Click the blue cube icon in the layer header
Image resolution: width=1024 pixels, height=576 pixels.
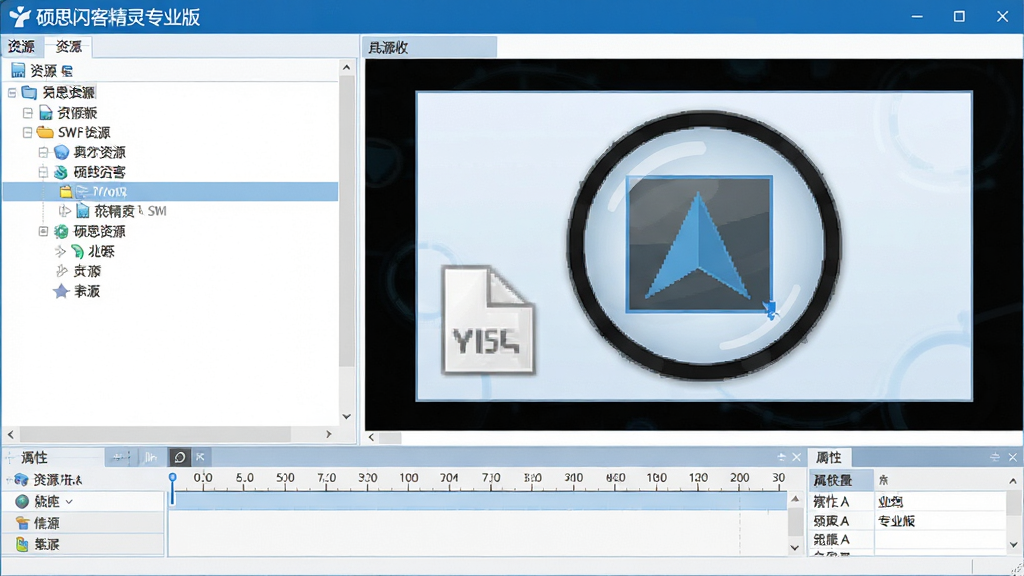click(x=22, y=480)
